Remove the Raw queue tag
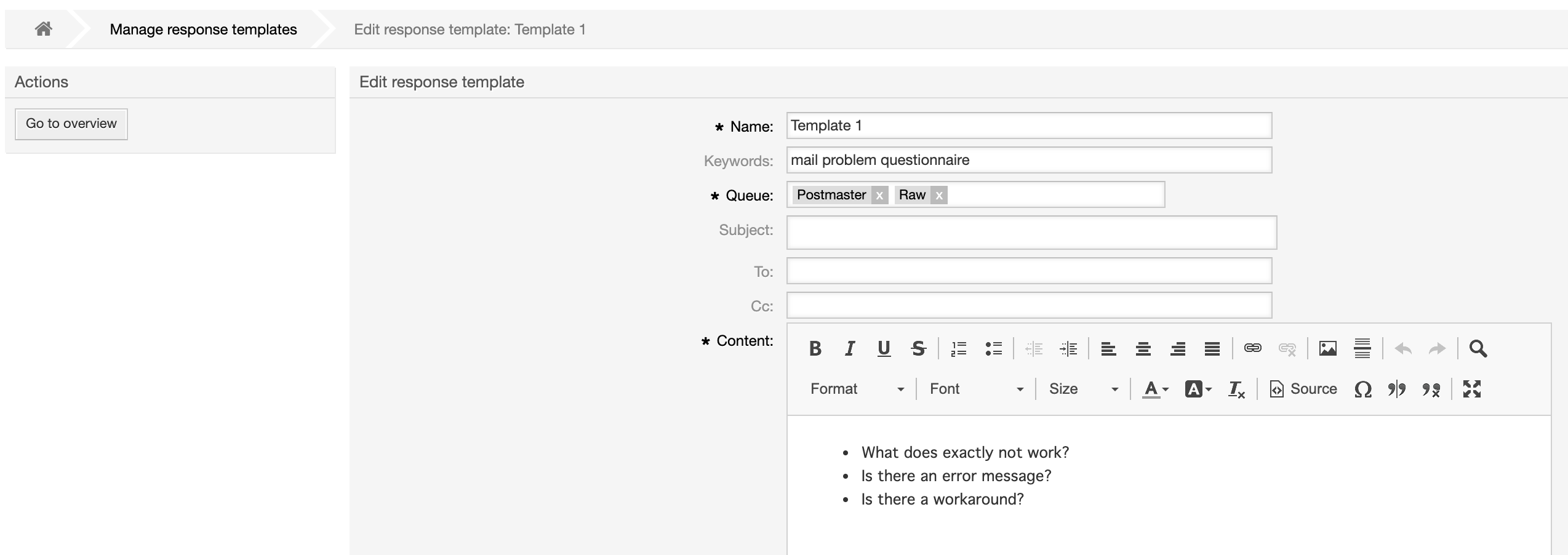Screen dimensions: 1568x555 pos(938,196)
